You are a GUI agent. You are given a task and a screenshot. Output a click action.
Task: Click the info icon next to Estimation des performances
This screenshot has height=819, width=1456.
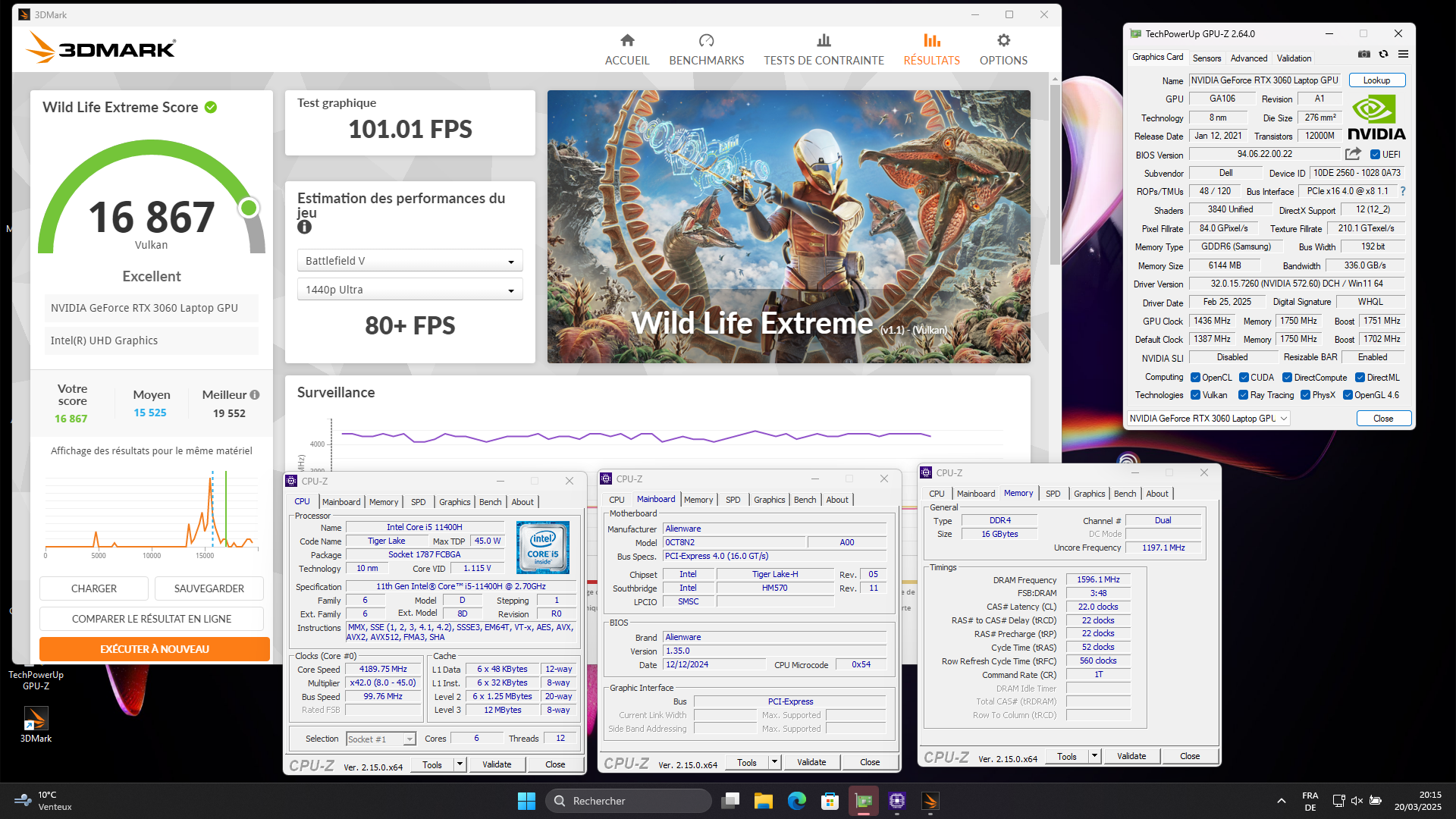point(305,227)
